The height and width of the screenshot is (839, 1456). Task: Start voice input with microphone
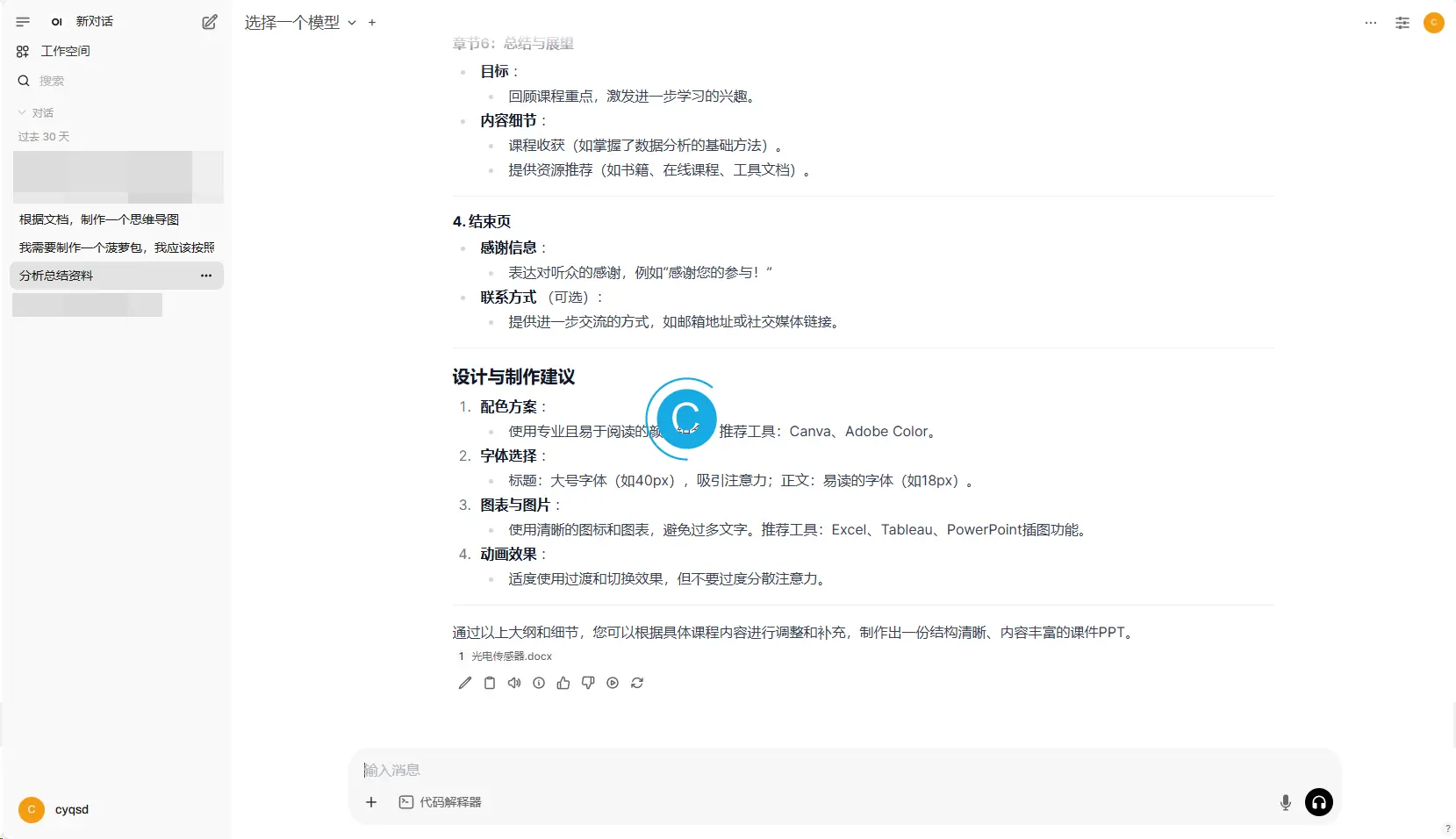coord(1286,802)
